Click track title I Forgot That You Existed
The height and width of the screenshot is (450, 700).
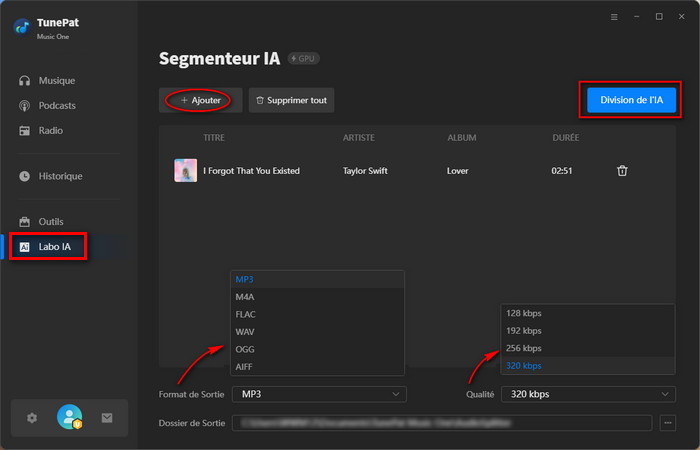[x=251, y=171]
